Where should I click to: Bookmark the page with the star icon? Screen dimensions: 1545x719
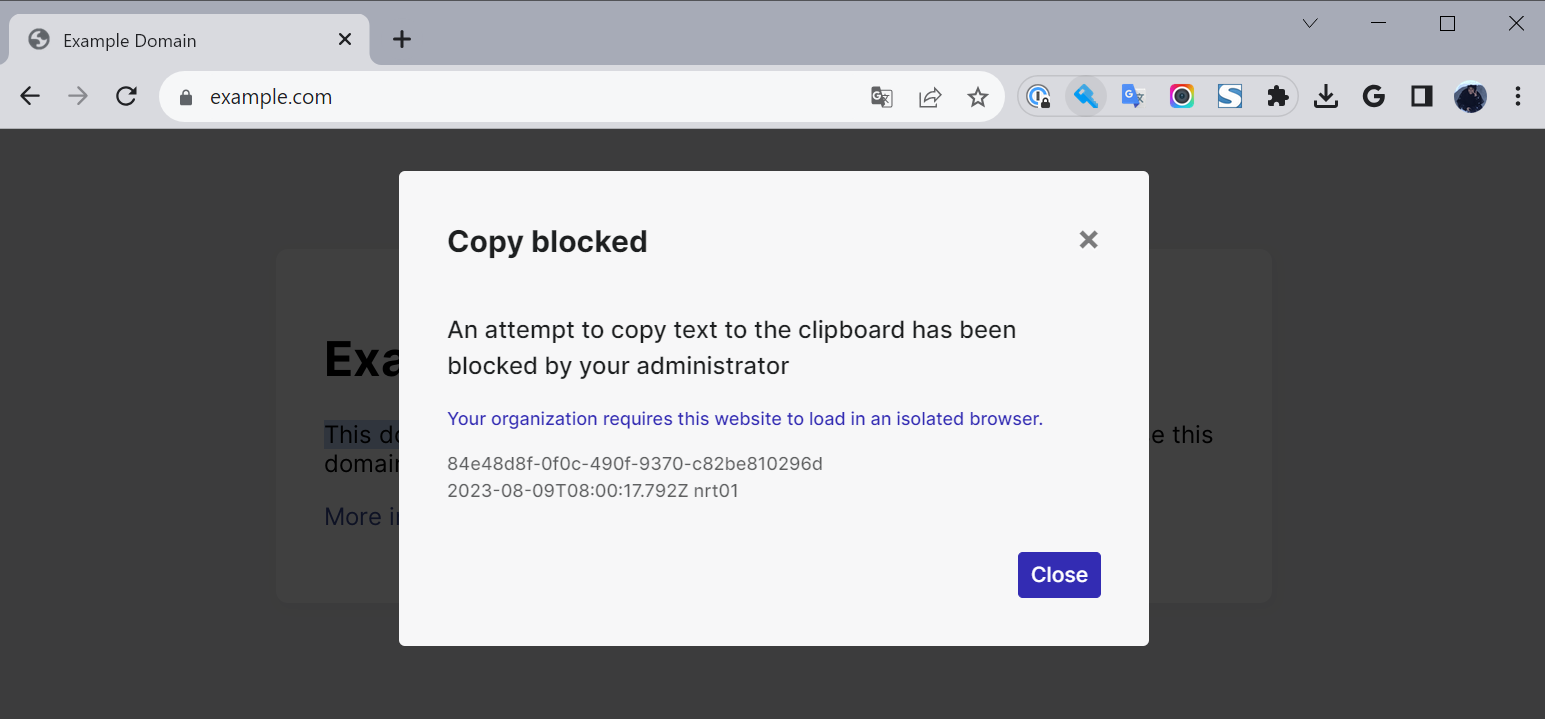coord(978,96)
